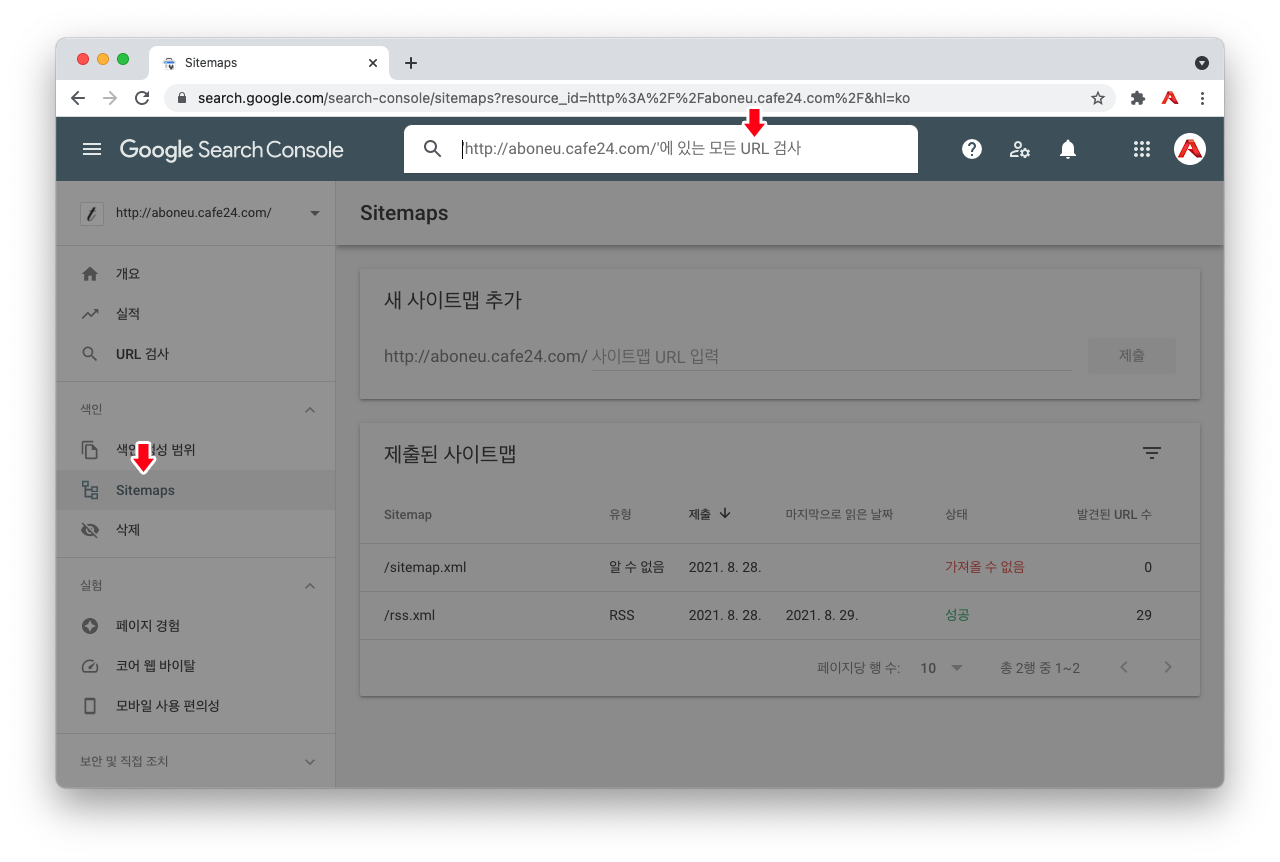
Task: Open the account avatar menu
Action: click(x=1190, y=149)
